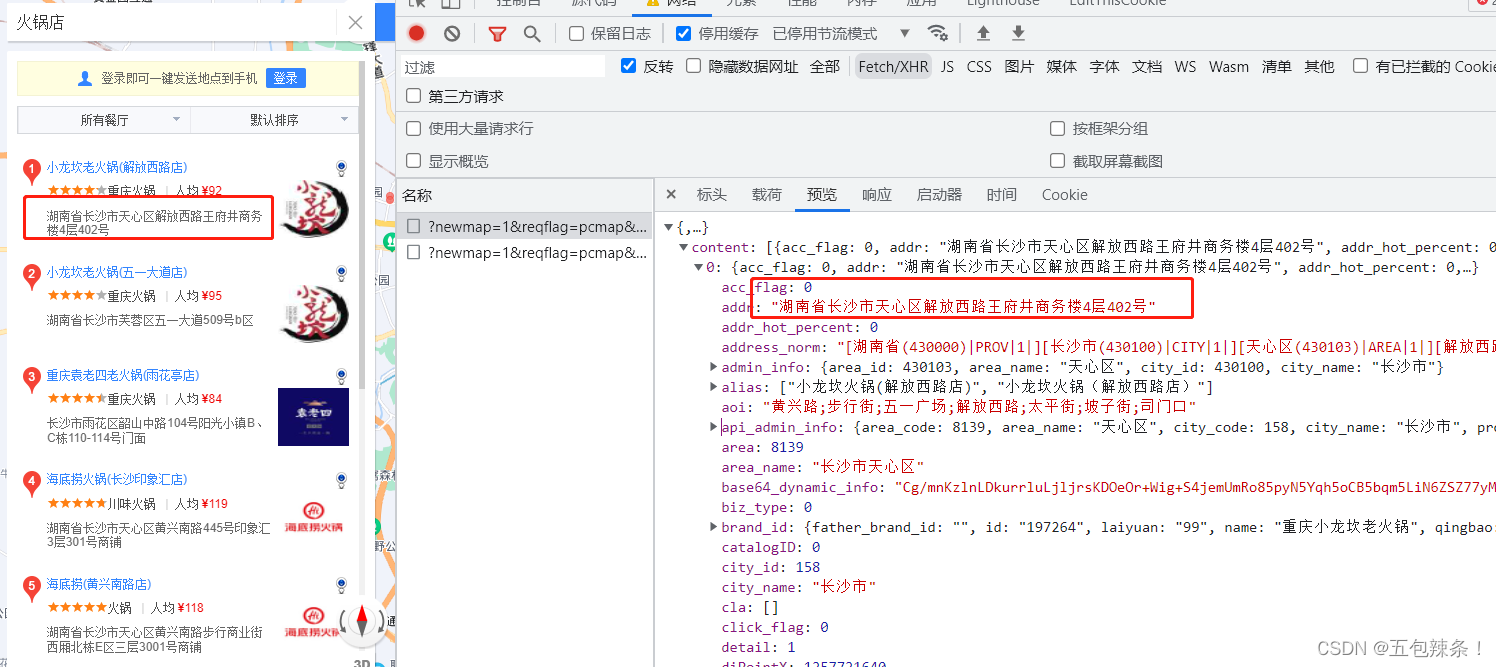This screenshot has width=1496, height=667.
Task: Open 所有餐厅 category dropdown
Action: [x=104, y=120]
